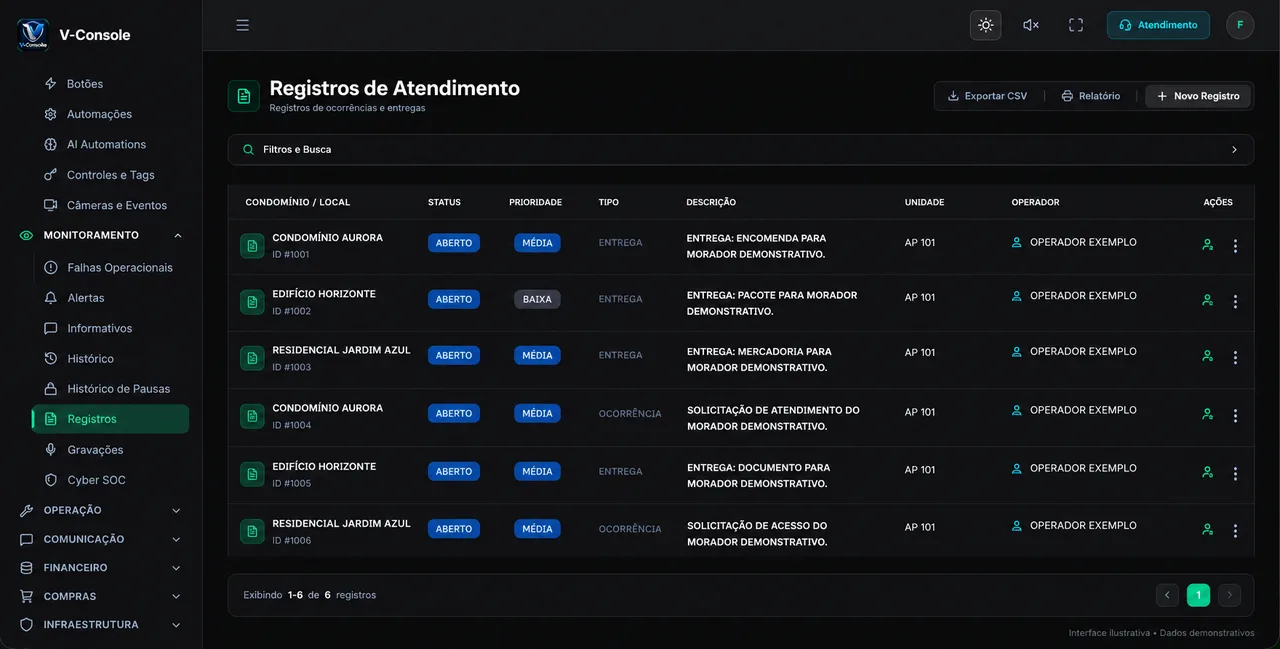Click the record icon for ID #1003
Viewport: 1280px width, 649px height.
point(252,358)
